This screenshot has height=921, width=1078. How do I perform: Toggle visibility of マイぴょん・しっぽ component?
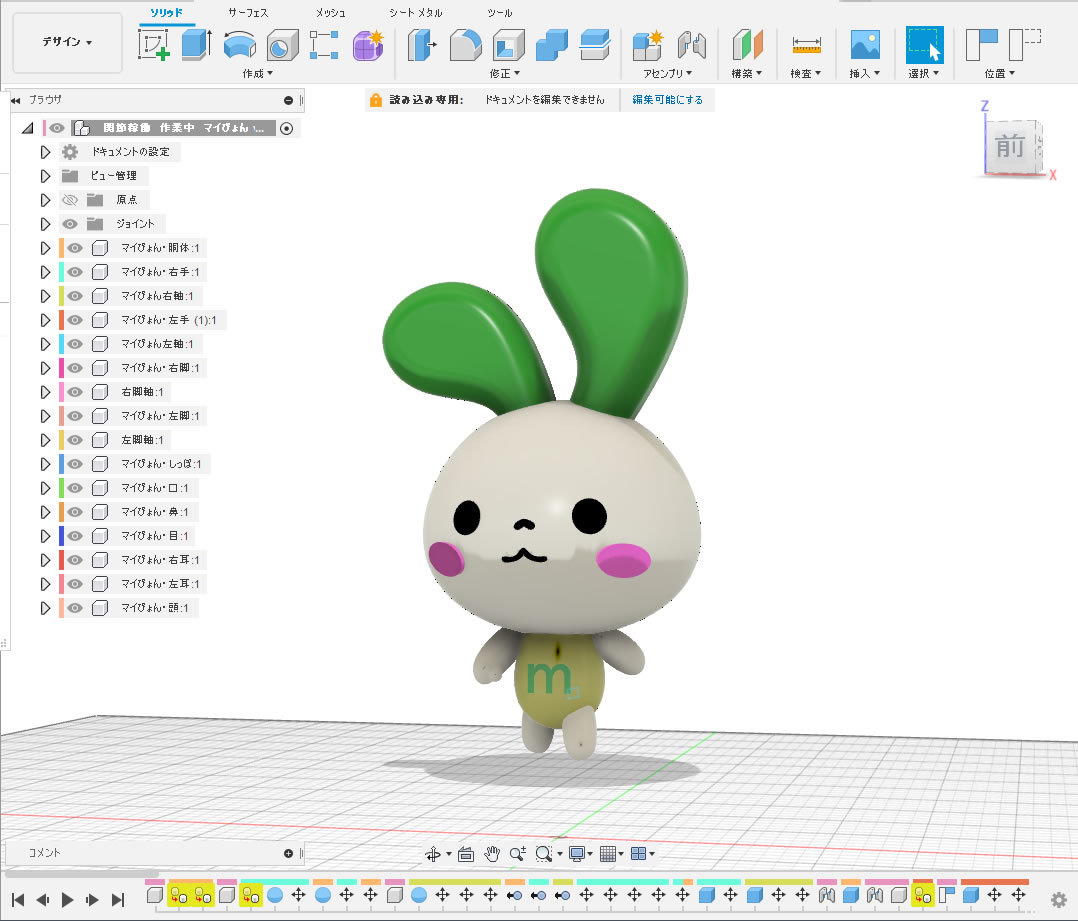click(x=75, y=464)
